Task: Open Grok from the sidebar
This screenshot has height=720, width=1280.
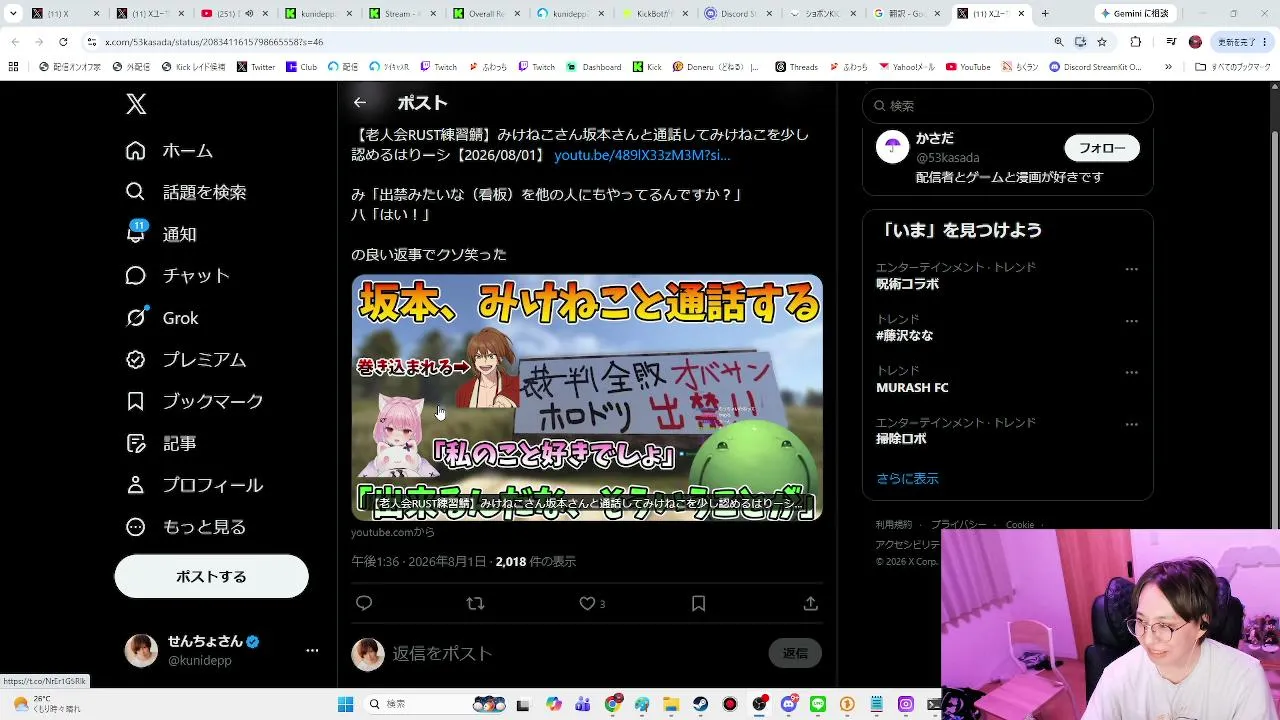Action: click(162, 318)
